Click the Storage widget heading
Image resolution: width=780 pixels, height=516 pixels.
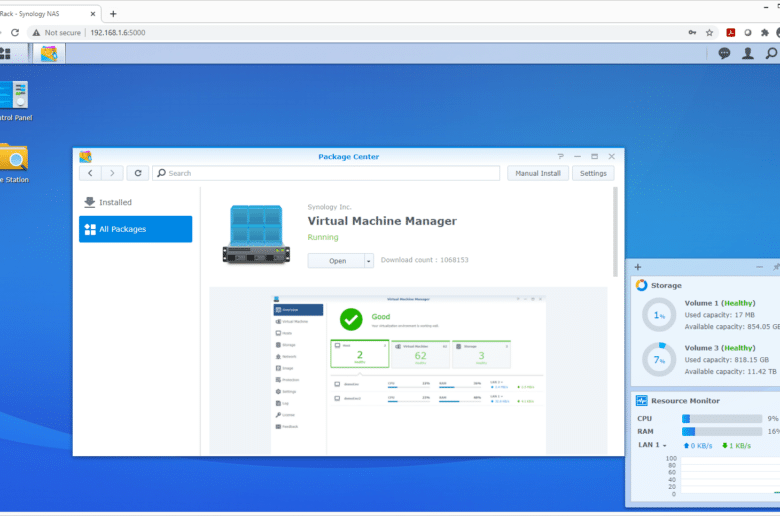coord(666,286)
